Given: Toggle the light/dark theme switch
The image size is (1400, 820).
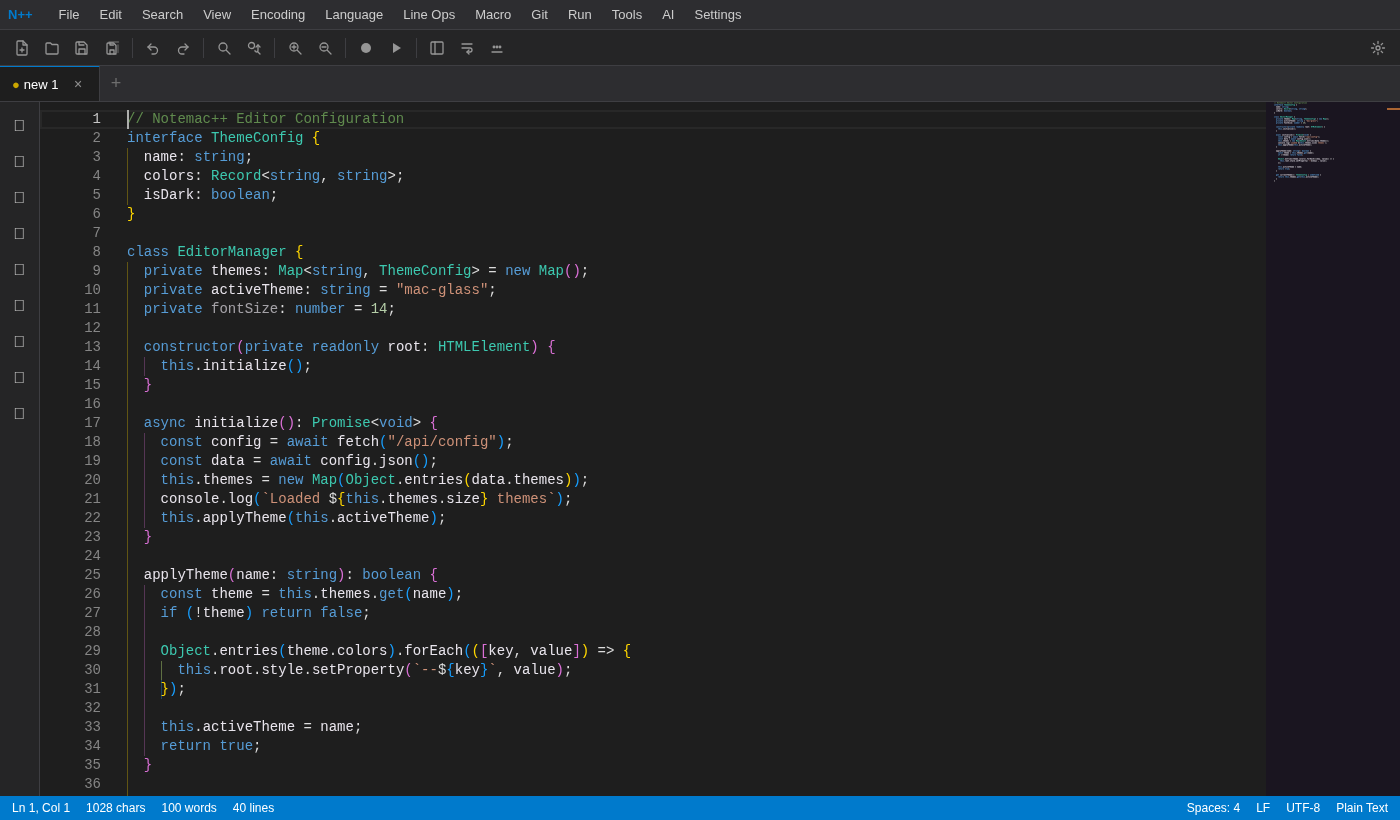Looking at the screenshot, I should point(1378,47).
